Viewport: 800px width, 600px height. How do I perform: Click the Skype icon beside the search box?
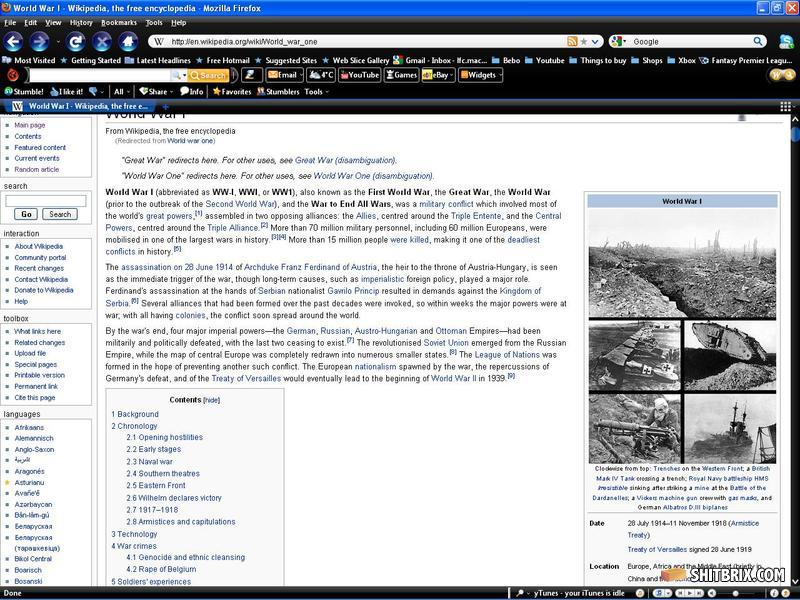pos(786,42)
